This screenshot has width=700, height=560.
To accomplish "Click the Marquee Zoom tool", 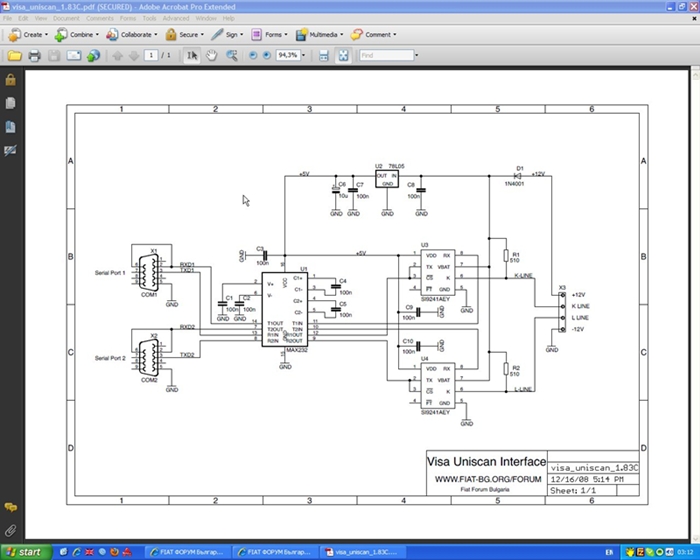I will tap(231, 55).
